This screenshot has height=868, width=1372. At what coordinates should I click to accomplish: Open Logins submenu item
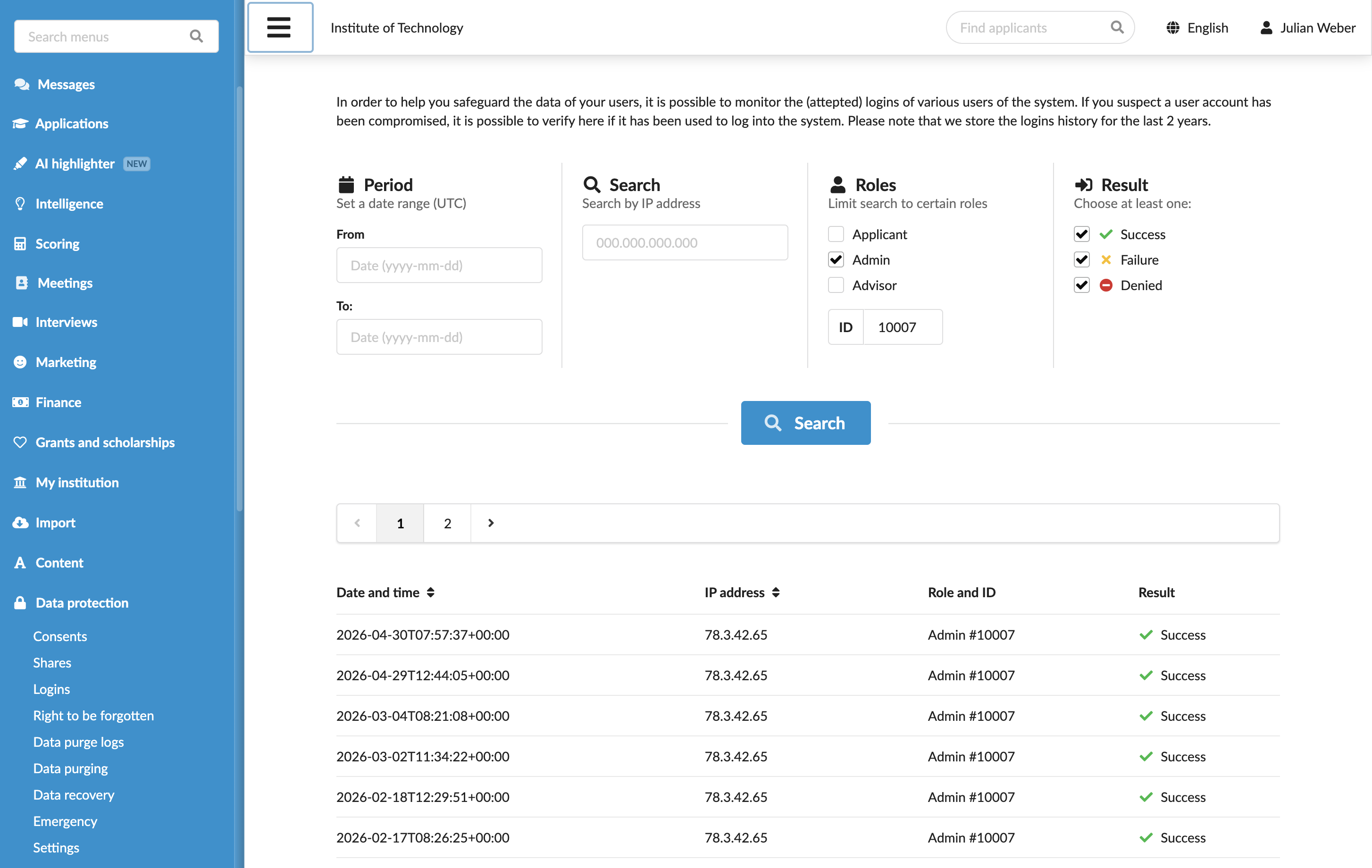51,689
